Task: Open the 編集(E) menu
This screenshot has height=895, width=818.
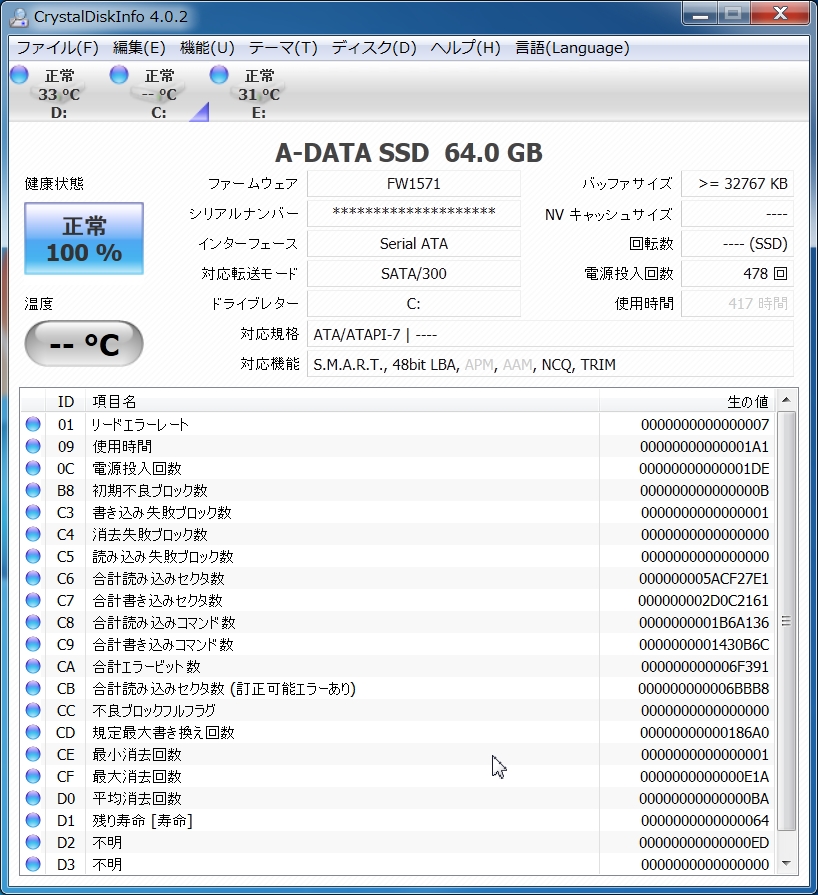Action: point(139,48)
